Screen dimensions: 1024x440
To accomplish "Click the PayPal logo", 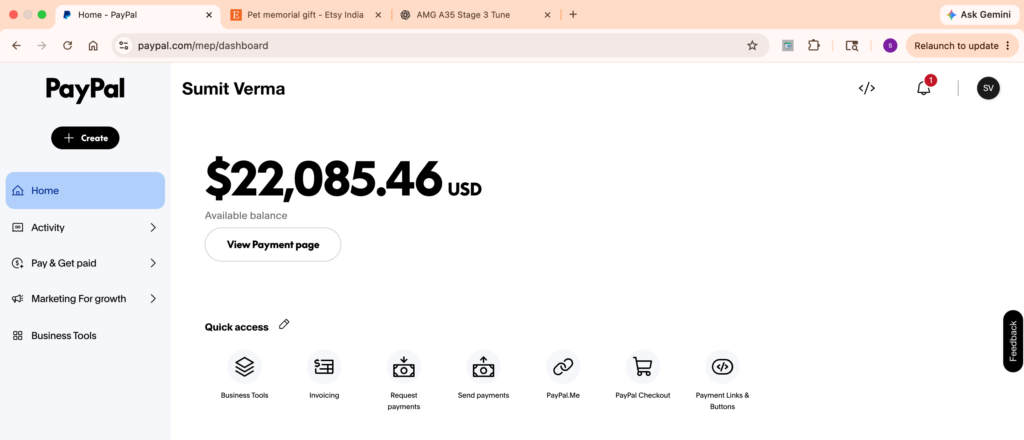I will [85, 91].
